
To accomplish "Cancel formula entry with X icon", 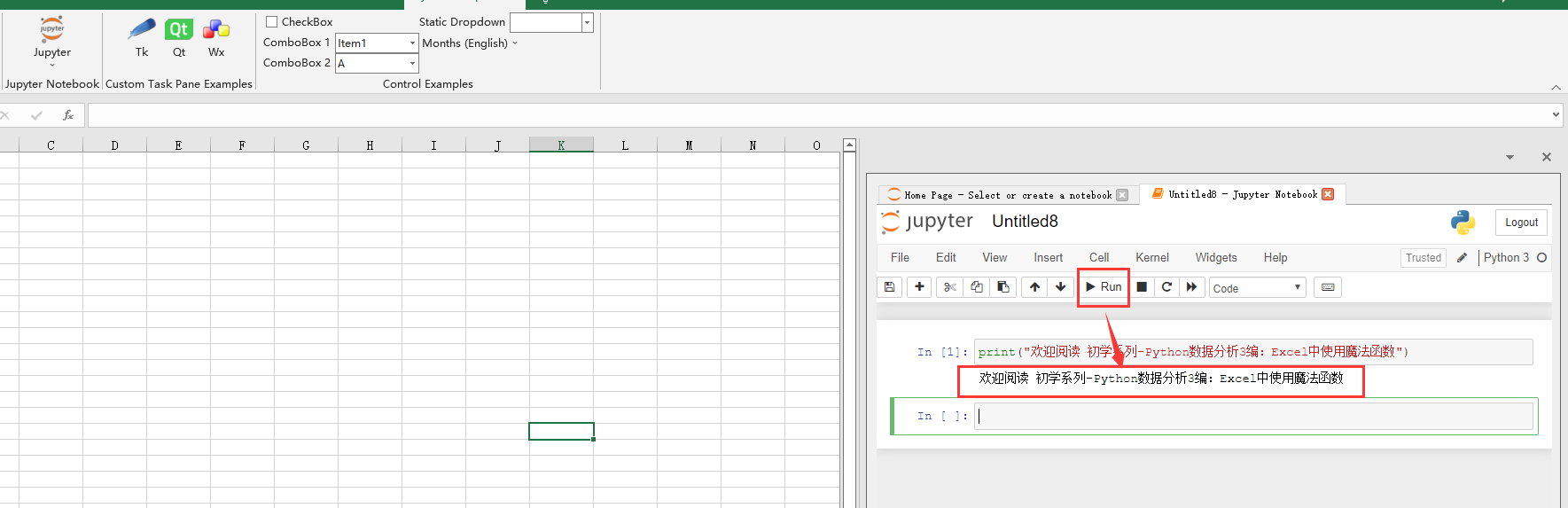I will (5, 115).
